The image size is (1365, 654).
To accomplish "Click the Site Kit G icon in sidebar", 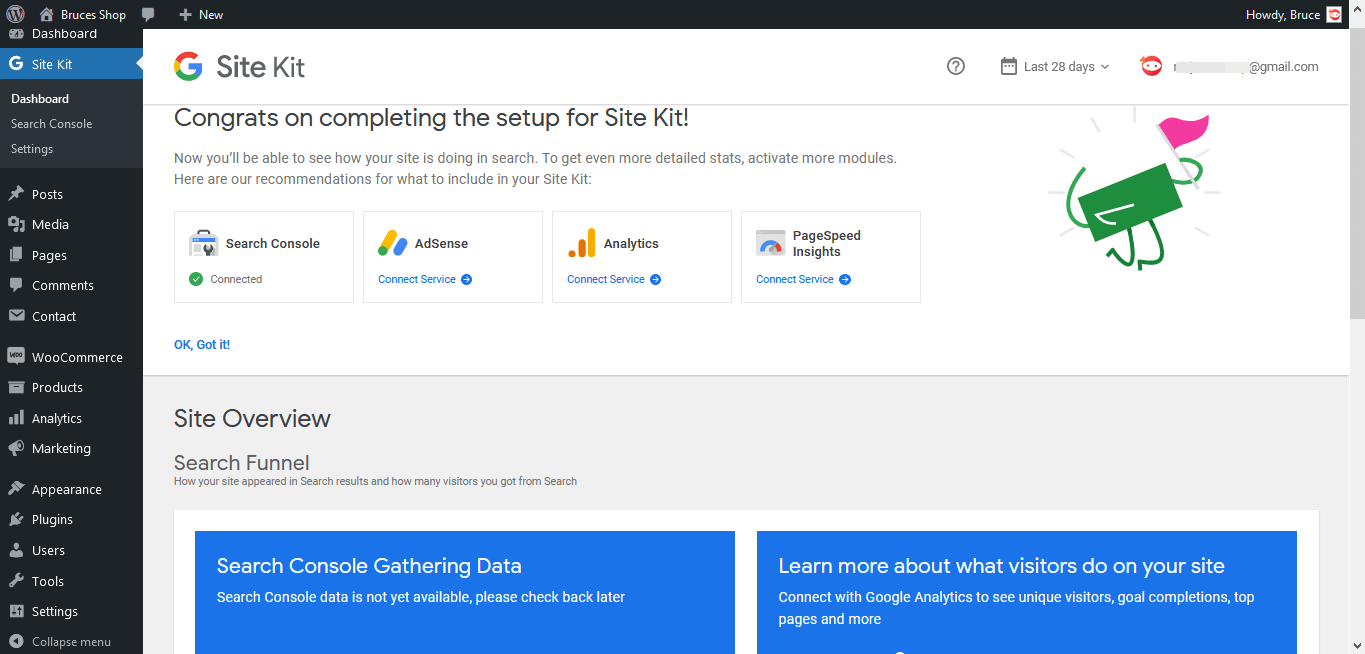I will click(16, 64).
